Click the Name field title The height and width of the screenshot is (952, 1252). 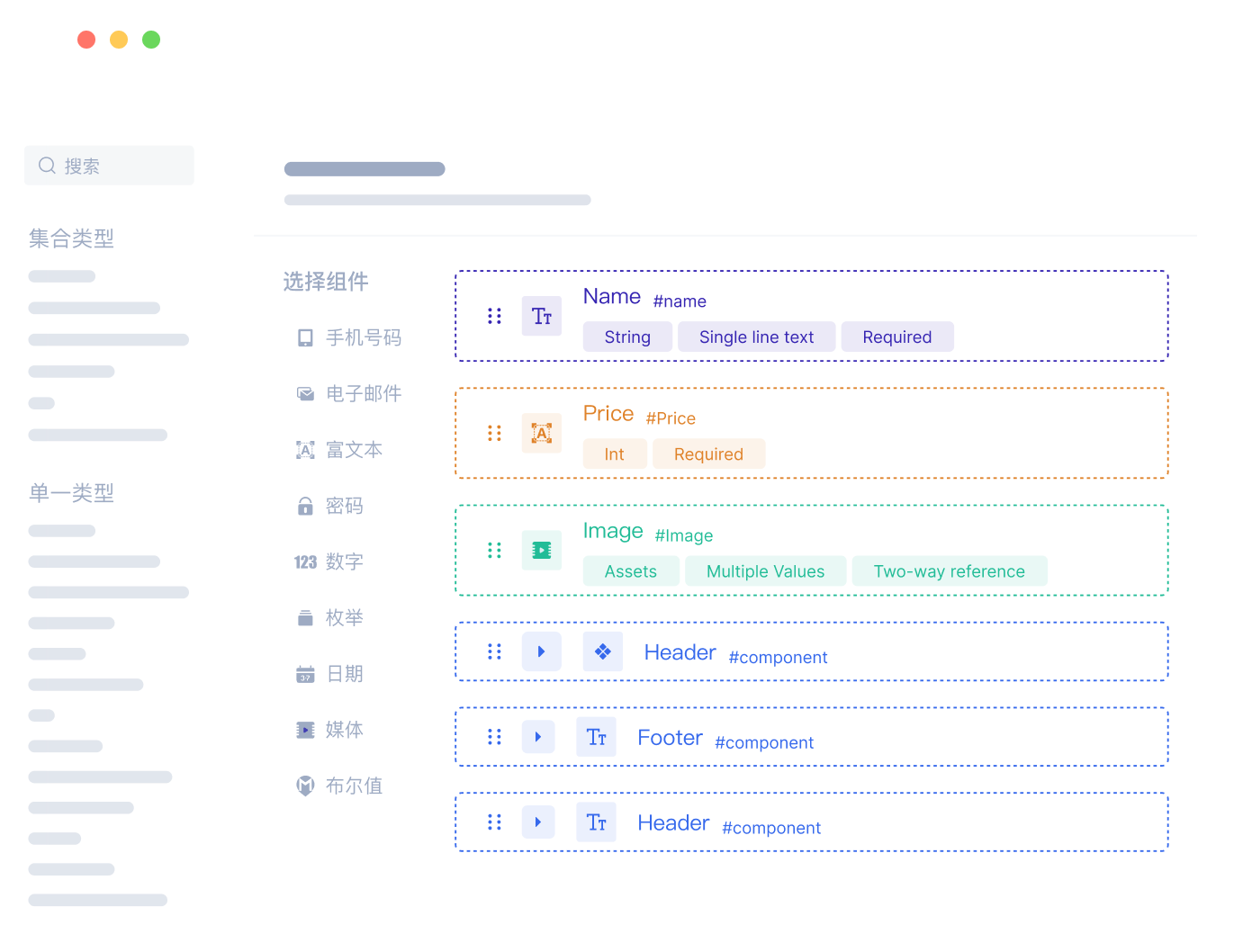612,296
